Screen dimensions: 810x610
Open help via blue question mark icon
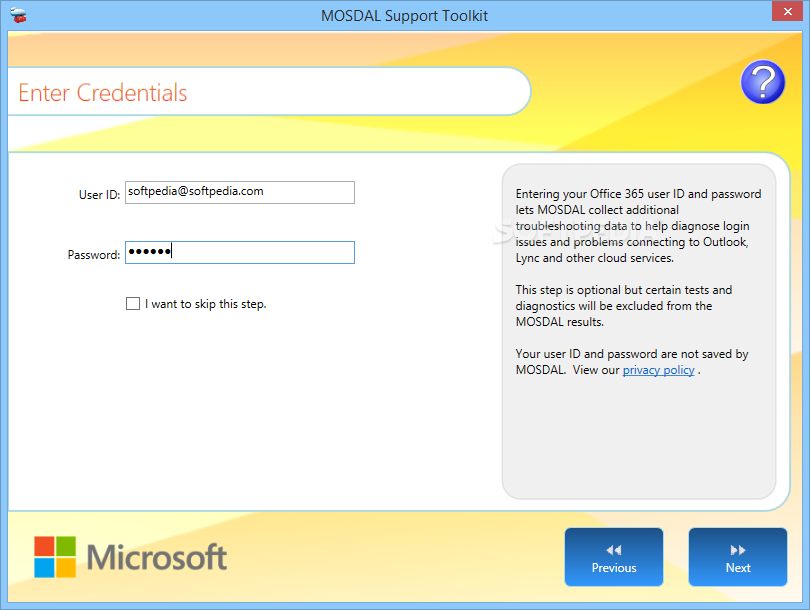[762, 82]
